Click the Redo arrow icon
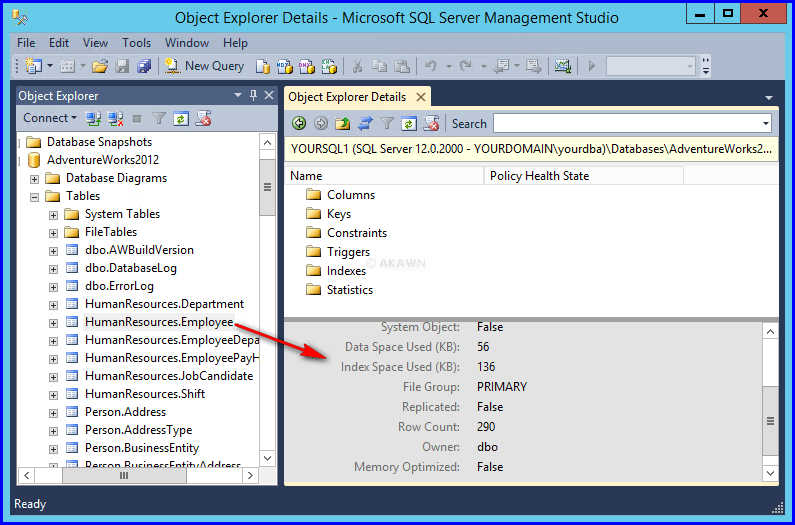The image size is (795, 525). coord(465,66)
